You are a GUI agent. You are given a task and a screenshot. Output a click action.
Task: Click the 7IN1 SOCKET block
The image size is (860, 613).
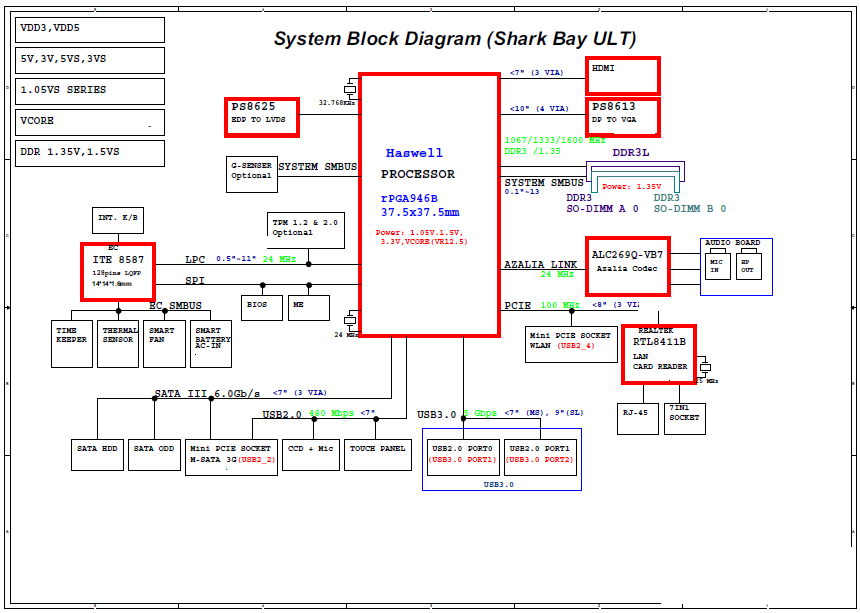pos(685,419)
